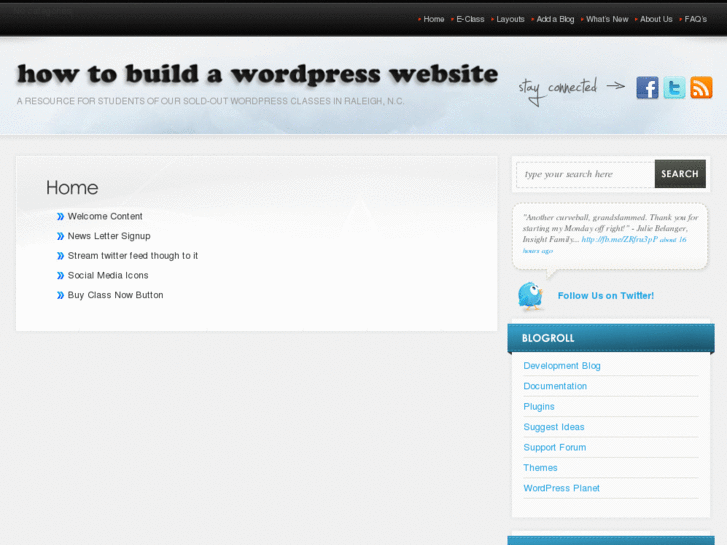Screen dimensions: 727x545
Task: Click Follow Us on Twitter link
Action: click(x=606, y=296)
